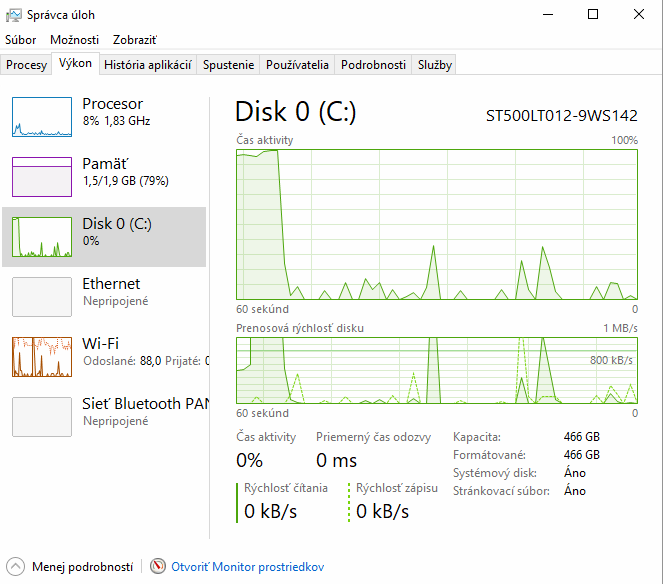Select the Ethernet graph thumbnail
This screenshot has height=584, width=663.
[x=42, y=297]
